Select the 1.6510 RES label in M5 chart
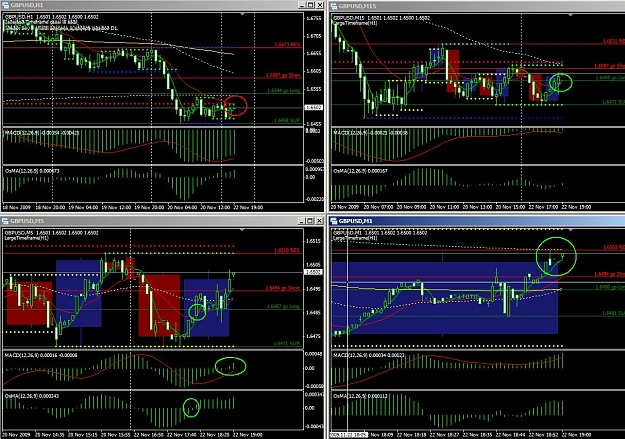625x439 pixels. tap(287, 250)
